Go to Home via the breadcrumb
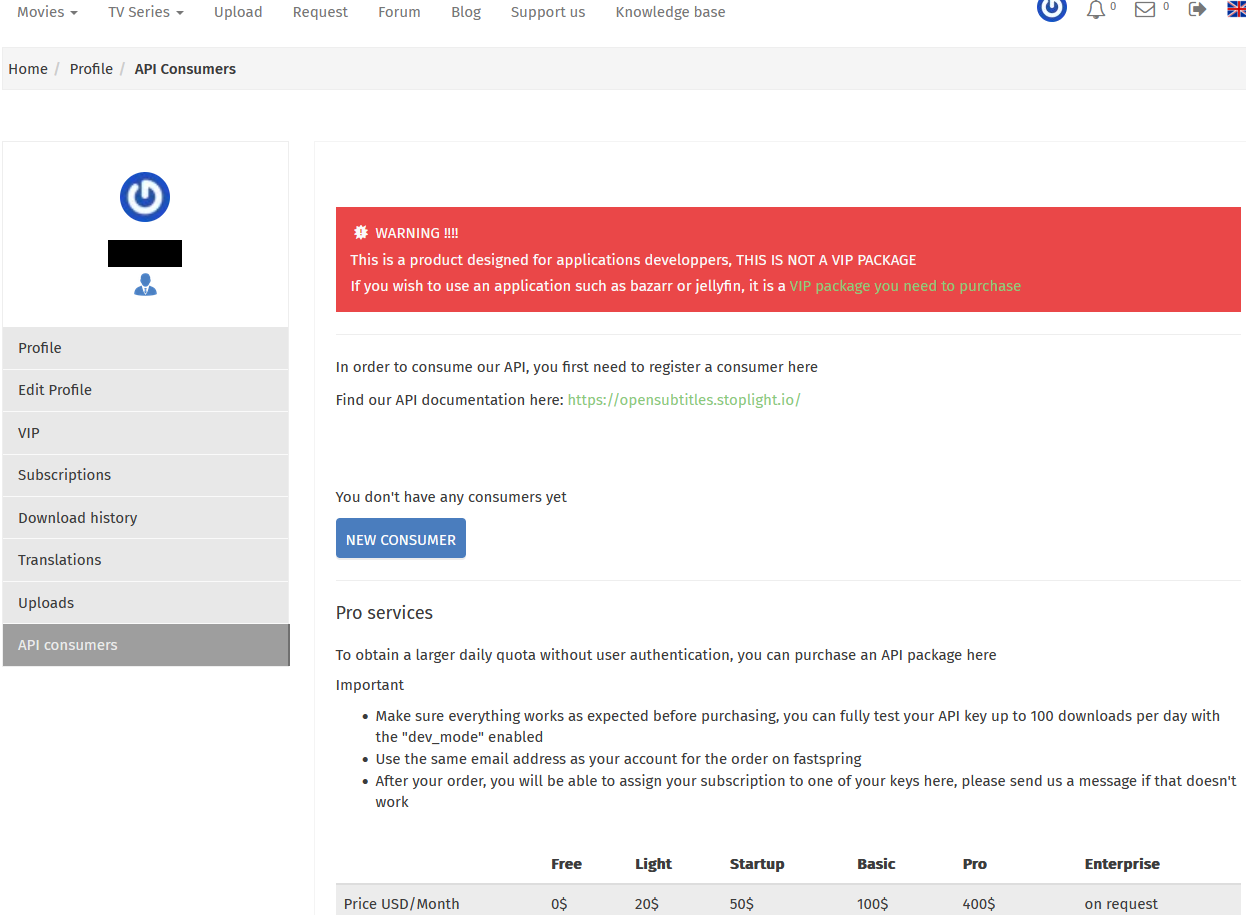The height and width of the screenshot is (915, 1246). click(x=27, y=68)
